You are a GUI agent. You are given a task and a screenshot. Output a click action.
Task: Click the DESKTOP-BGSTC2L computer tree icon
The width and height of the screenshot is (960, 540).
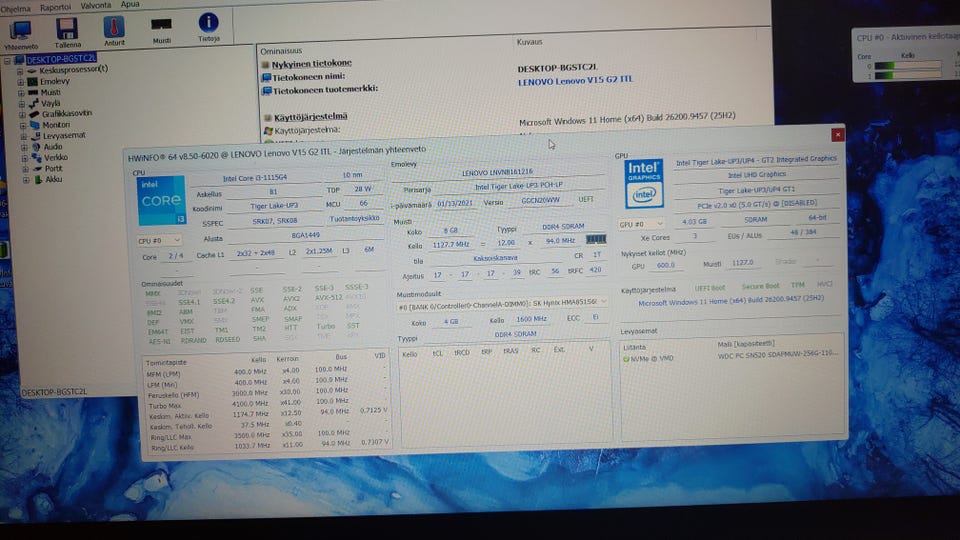pyautogui.click(x=20, y=60)
